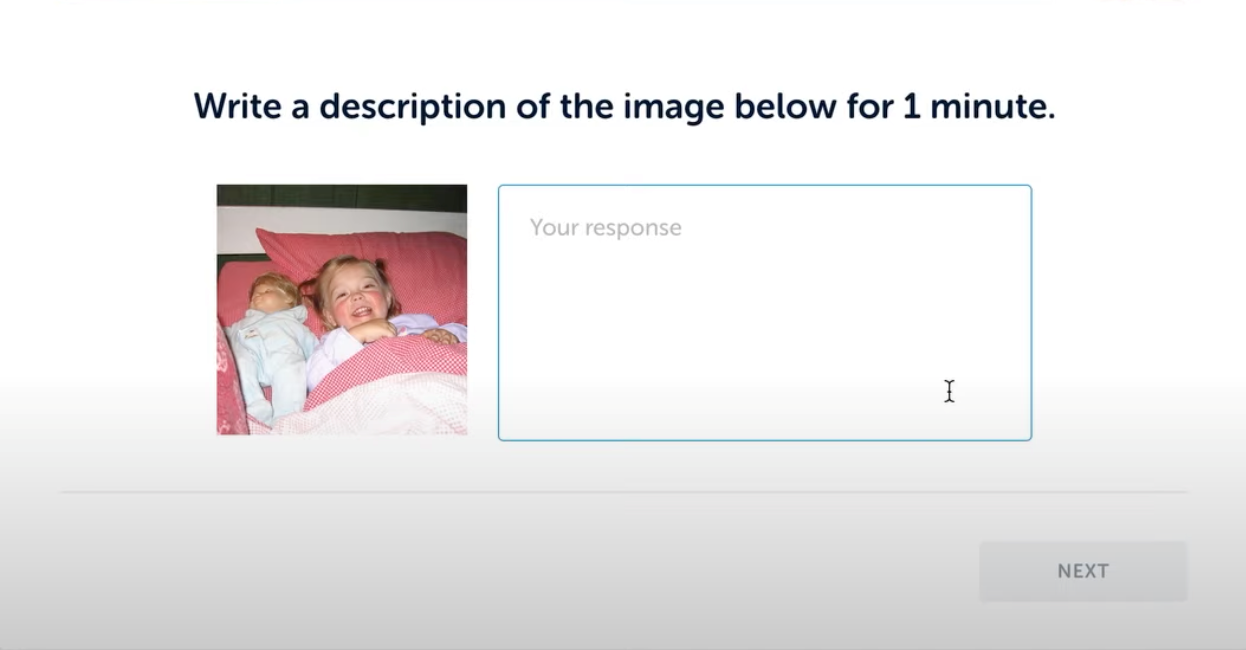Click the word "description" in the heading
Viewport: 1246px width, 650px height.
pyautogui.click(x=412, y=106)
